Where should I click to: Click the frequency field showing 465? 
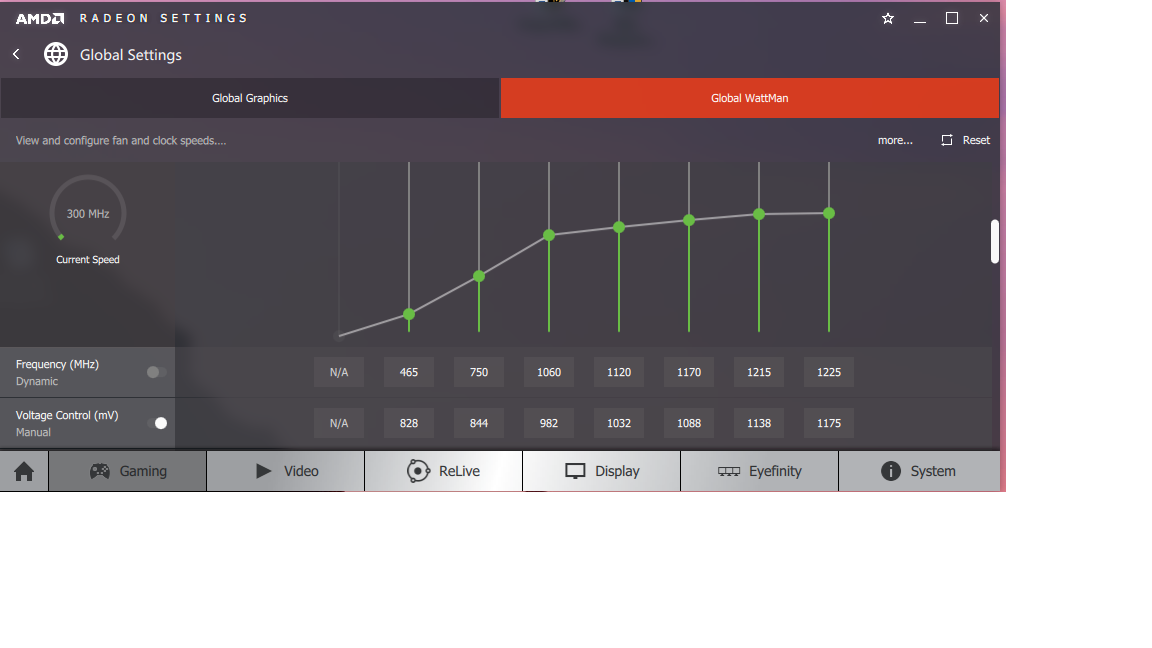pyautogui.click(x=408, y=372)
